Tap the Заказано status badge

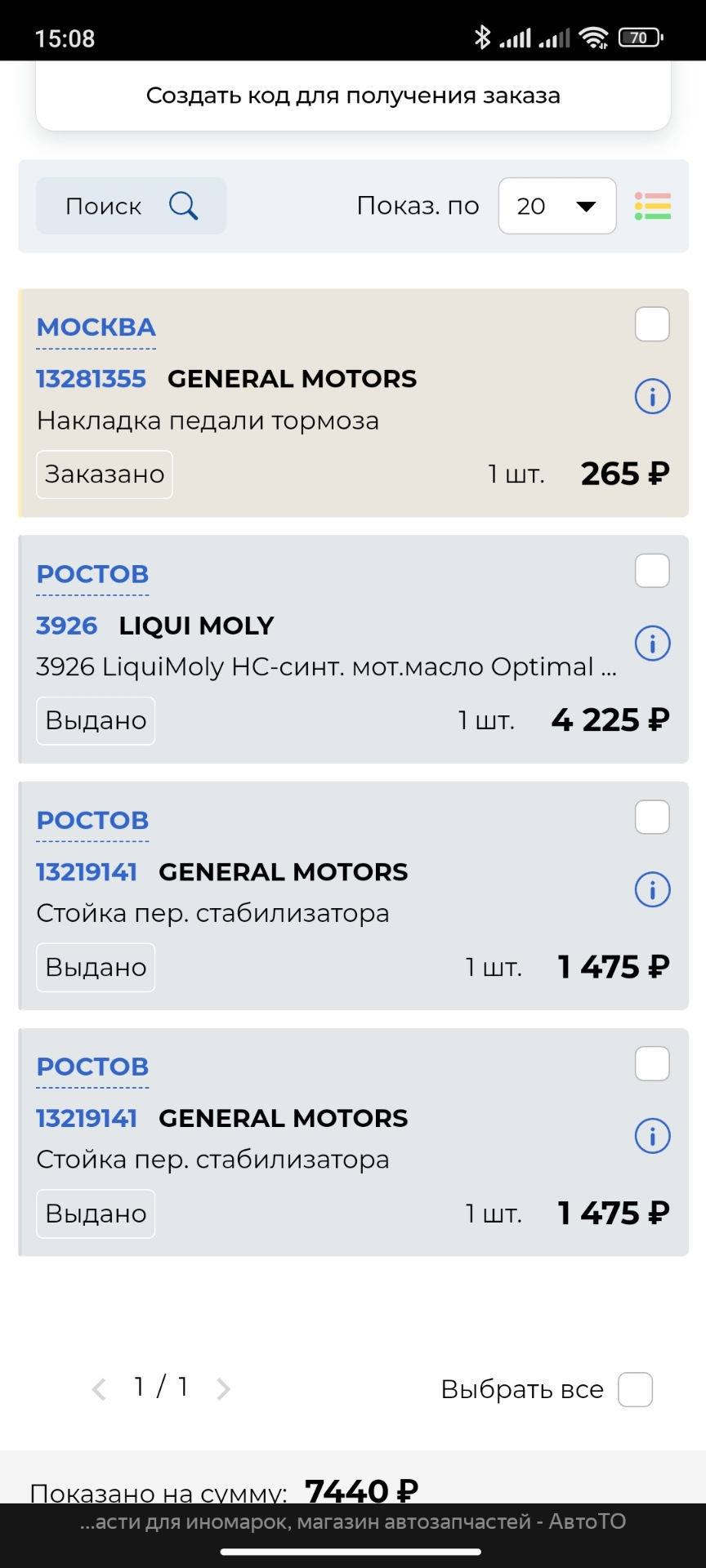tap(105, 474)
